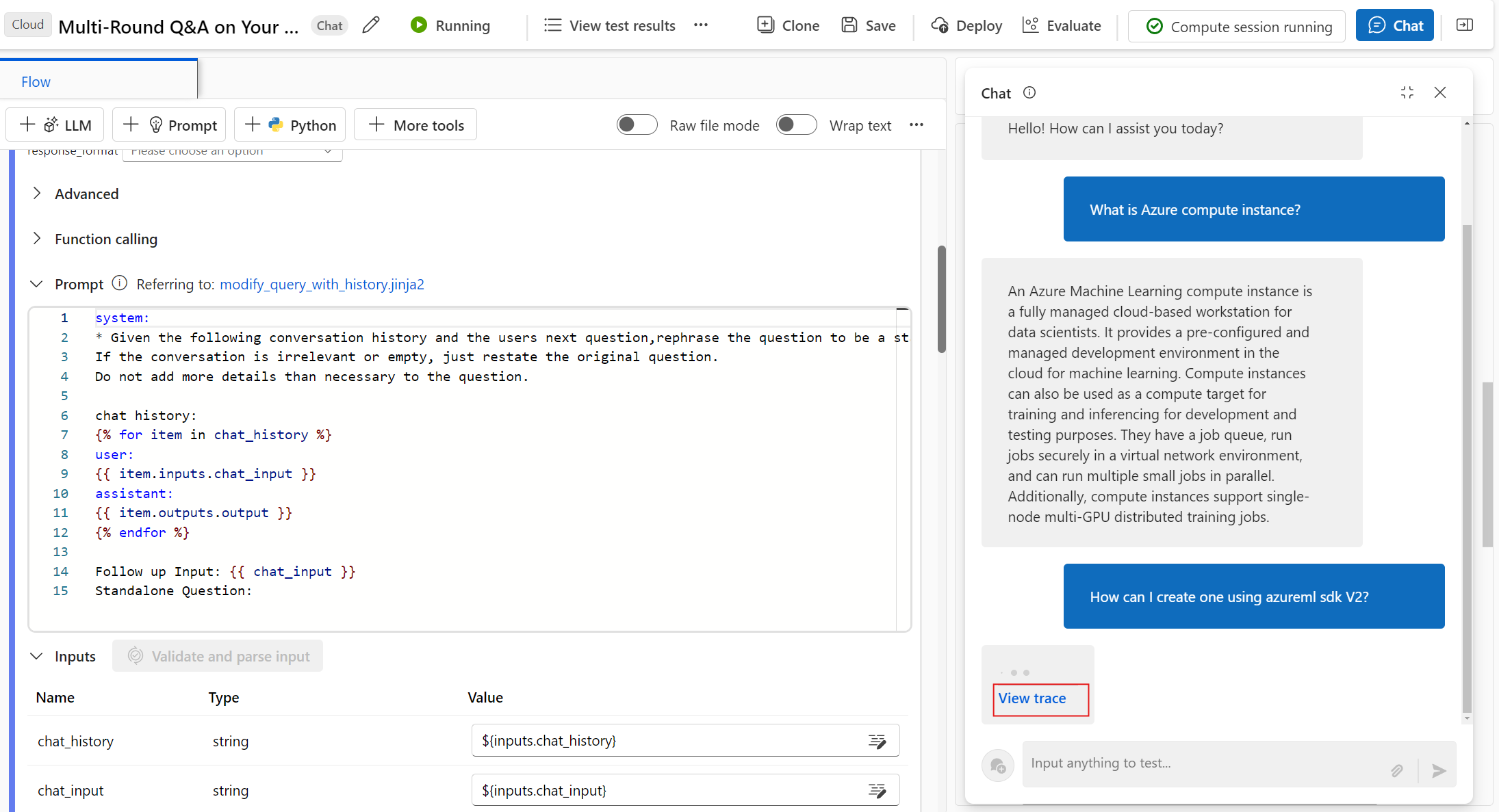This screenshot has width=1499, height=812.
Task: Minimize the Chat panel with collapse icon
Action: (x=1407, y=92)
